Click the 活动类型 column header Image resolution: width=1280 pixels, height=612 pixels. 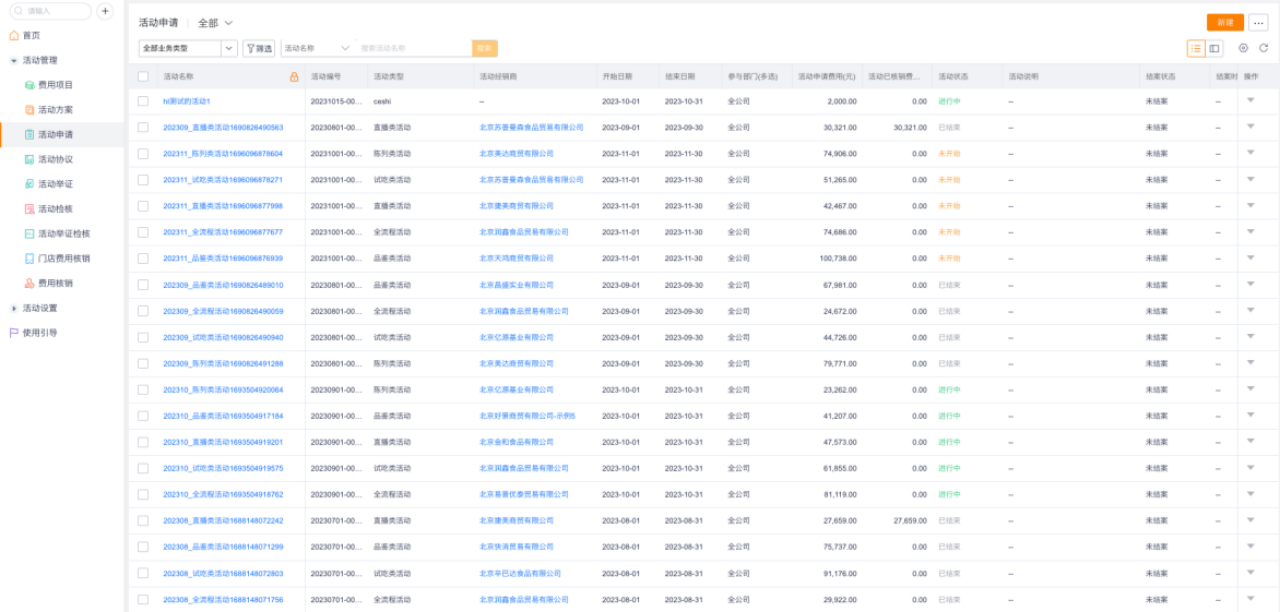pos(388,76)
